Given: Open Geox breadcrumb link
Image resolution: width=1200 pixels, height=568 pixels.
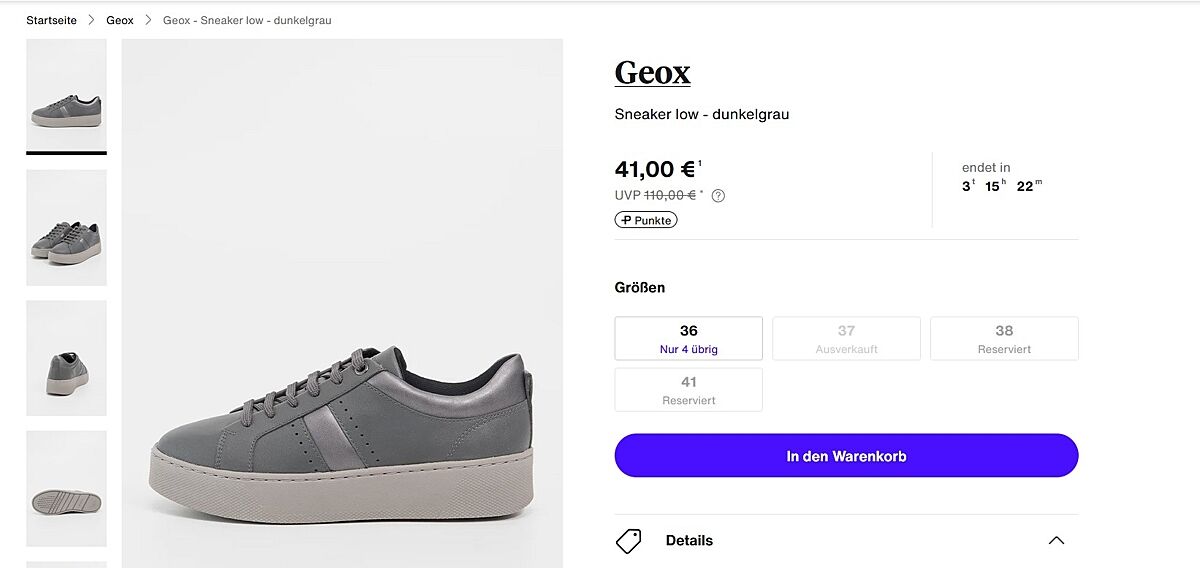Looking at the screenshot, I should click(120, 20).
